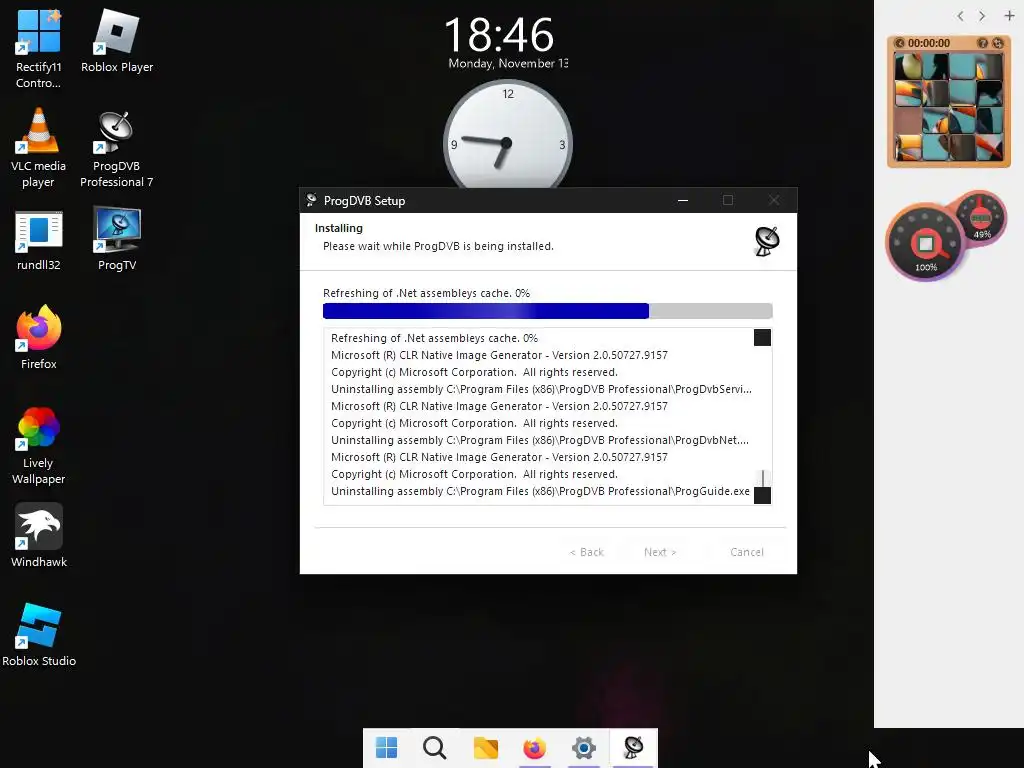Click the log list scroll-up arrow

(x=762, y=338)
